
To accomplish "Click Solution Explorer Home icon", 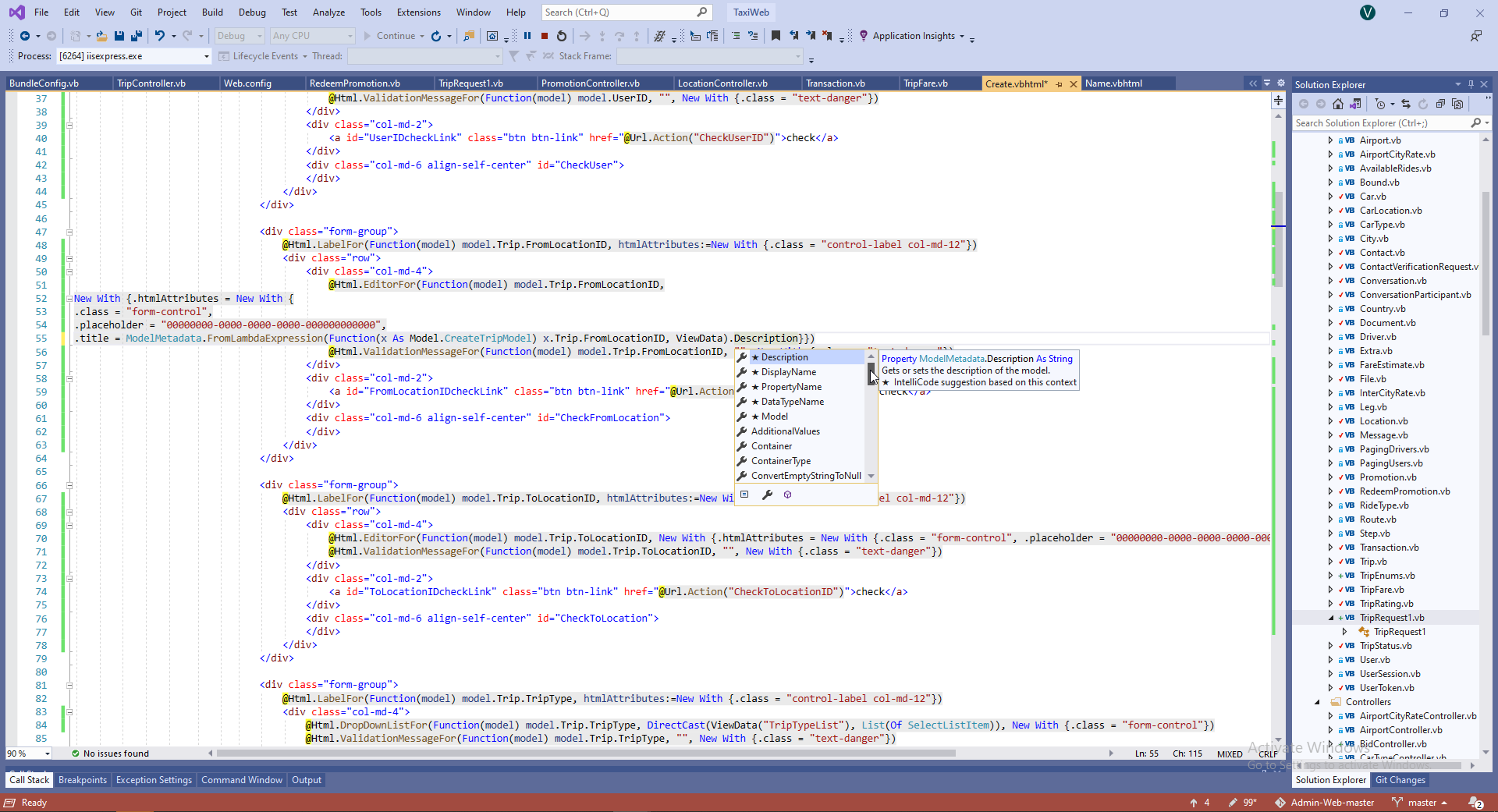I will (x=1338, y=104).
